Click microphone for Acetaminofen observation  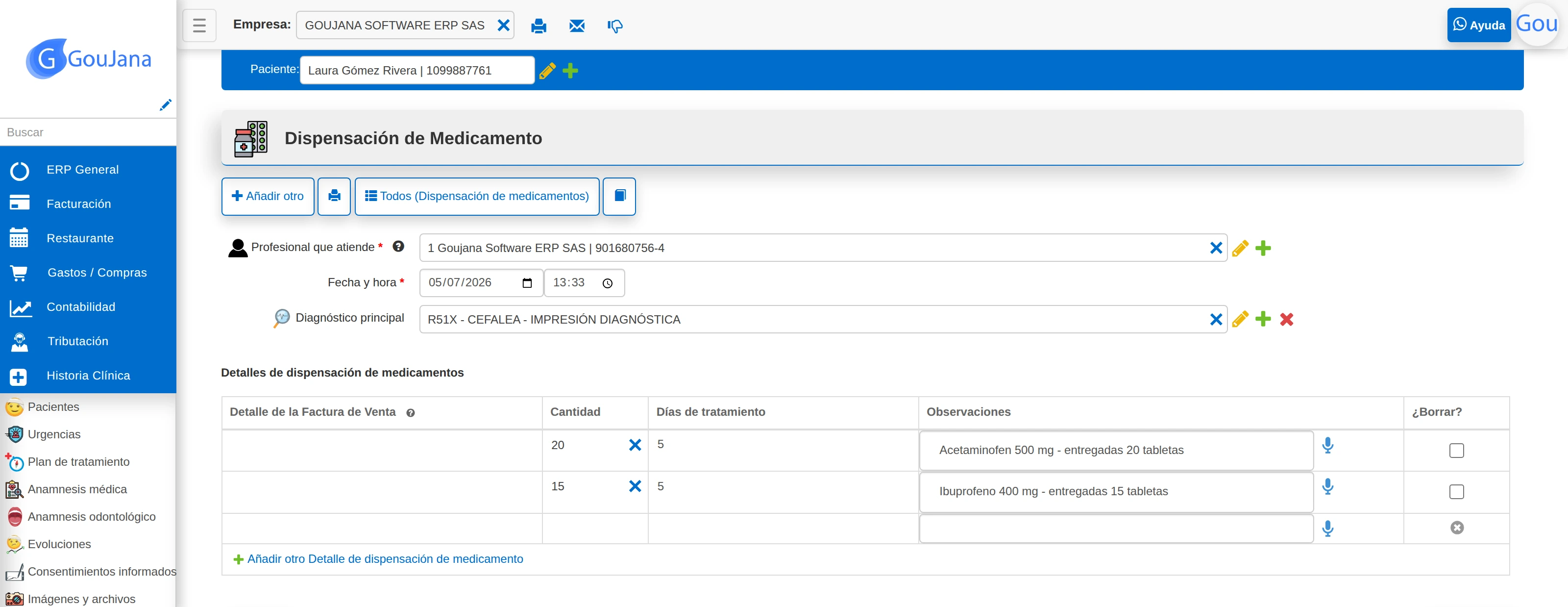pyautogui.click(x=1327, y=446)
